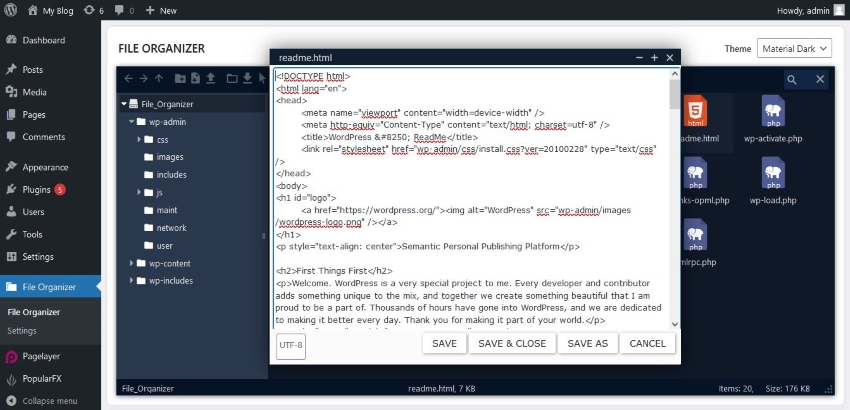Click the editor vertical scrollbar thumb
The width and height of the screenshot is (850, 410).
click(x=674, y=93)
